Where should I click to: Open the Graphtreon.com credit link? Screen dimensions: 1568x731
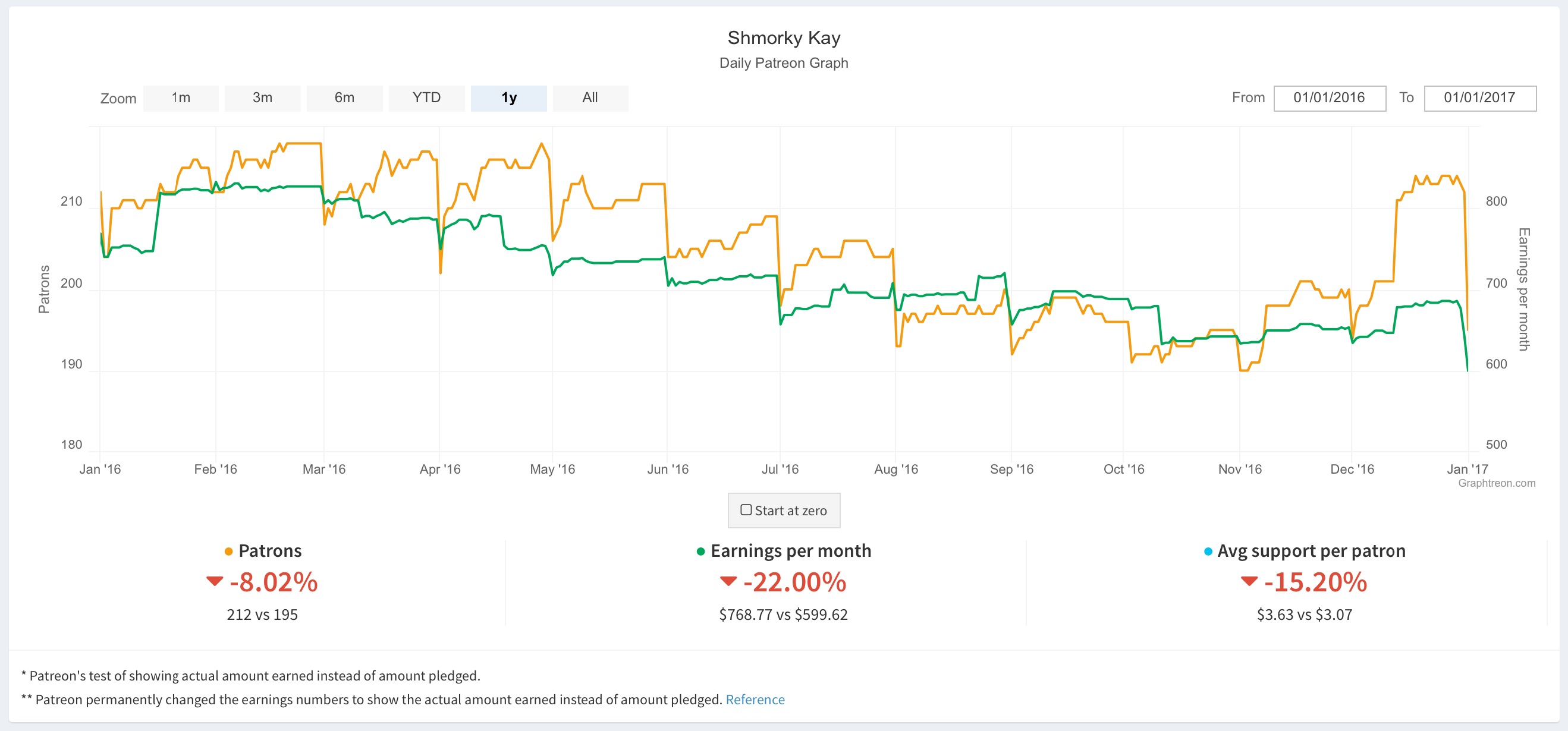[x=1496, y=483]
